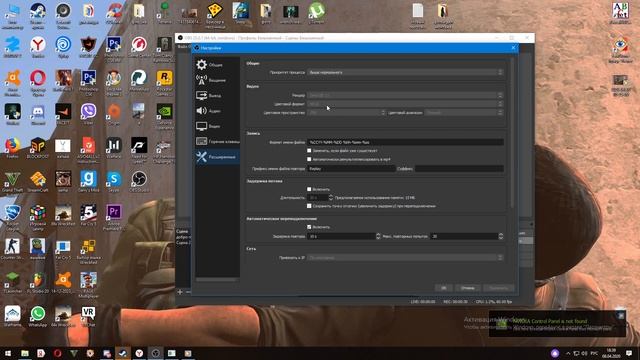
Task: Open the VRChat desktop icon
Action: pyautogui.click(x=88, y=316)
